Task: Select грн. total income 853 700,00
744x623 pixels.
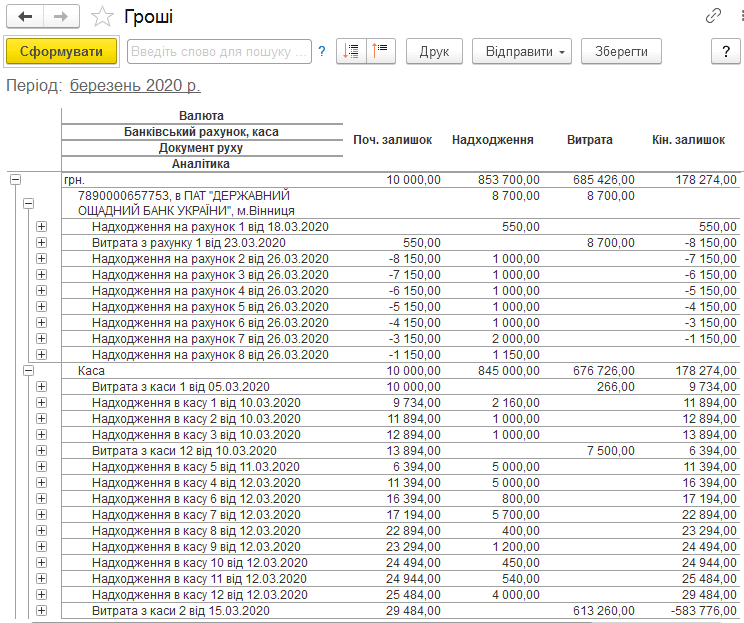Action: click(x=509, y=180)
